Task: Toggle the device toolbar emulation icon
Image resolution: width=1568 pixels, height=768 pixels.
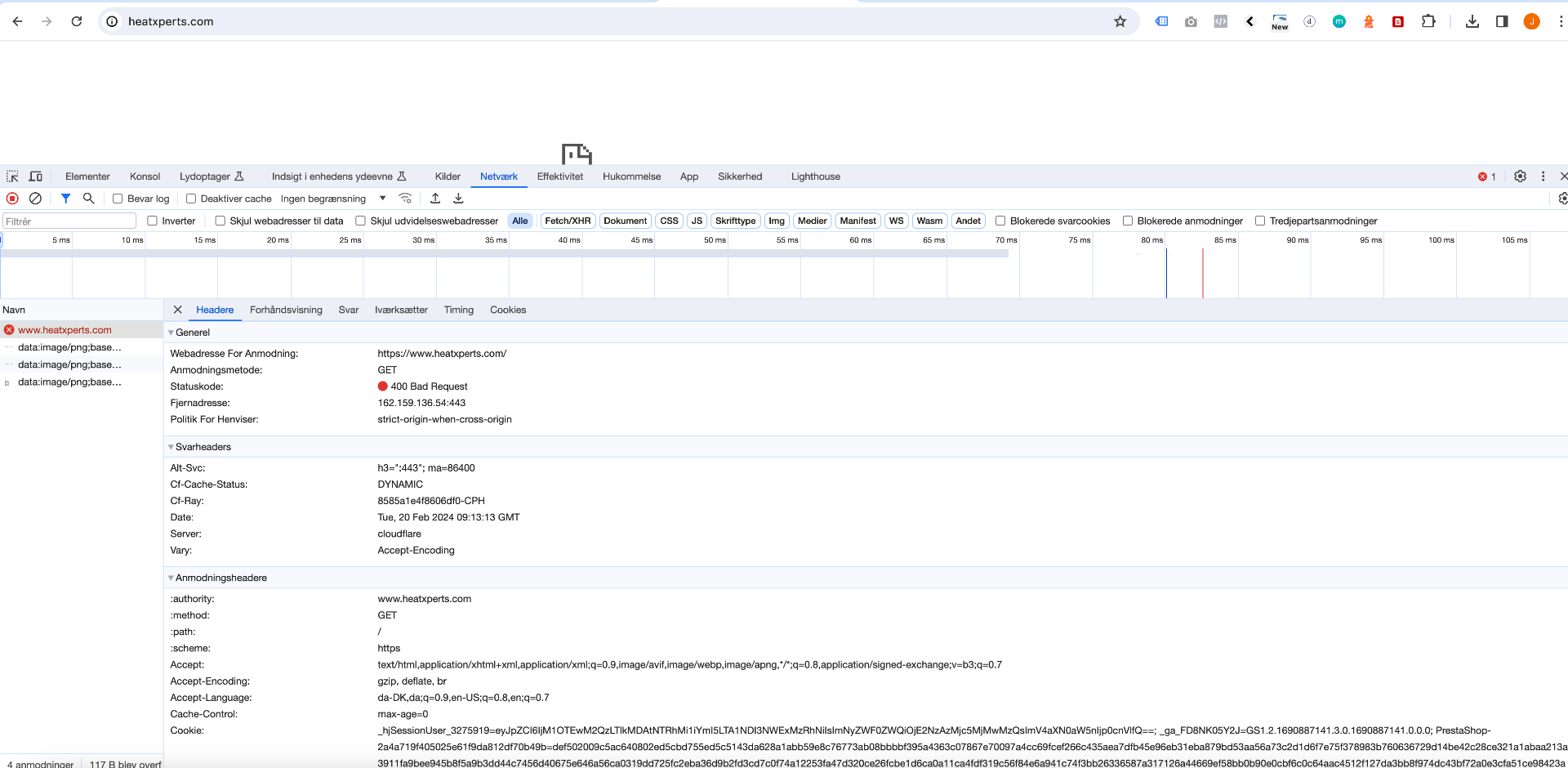Action: (x=35, y=176)
